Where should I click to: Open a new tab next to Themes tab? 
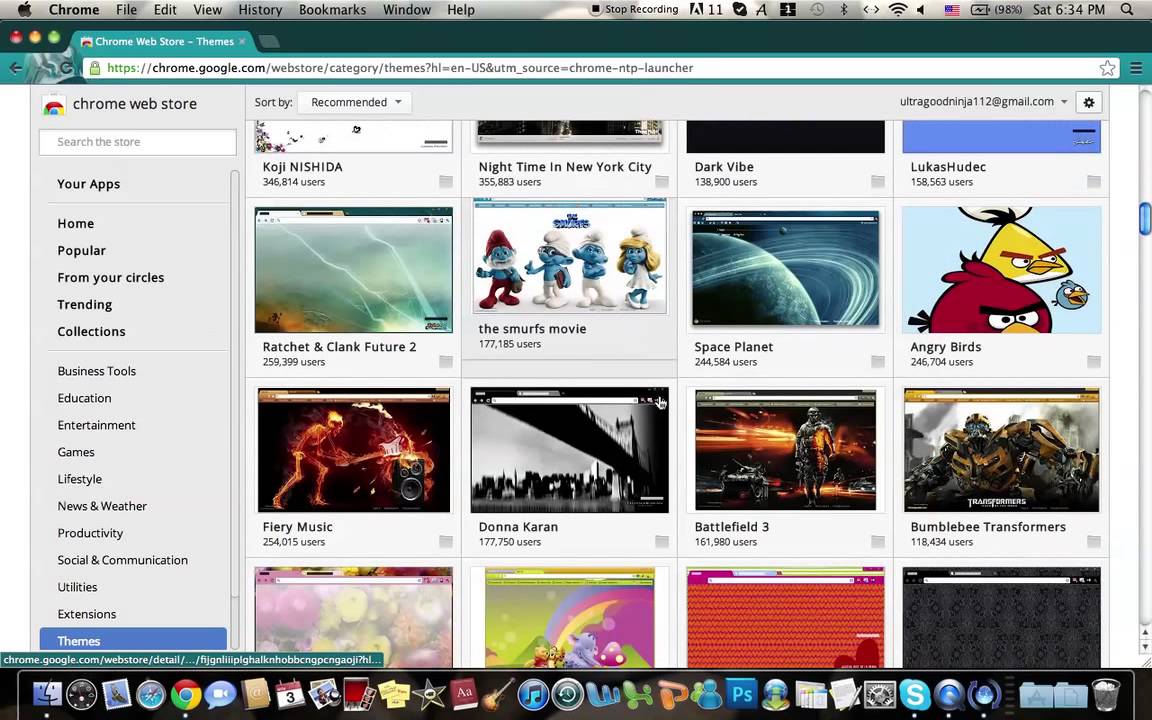(269, 42)
